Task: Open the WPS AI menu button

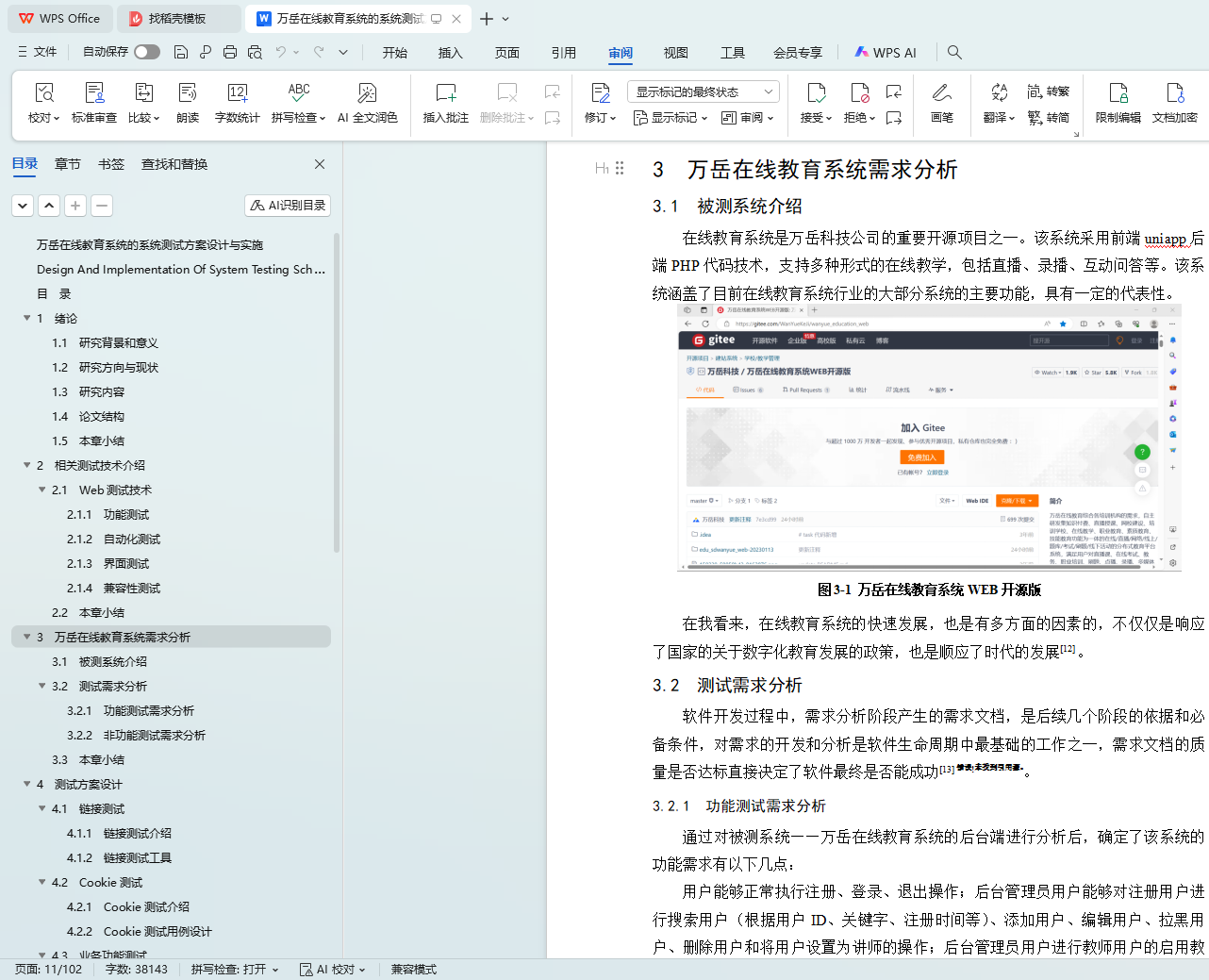Action: point(885,53)
